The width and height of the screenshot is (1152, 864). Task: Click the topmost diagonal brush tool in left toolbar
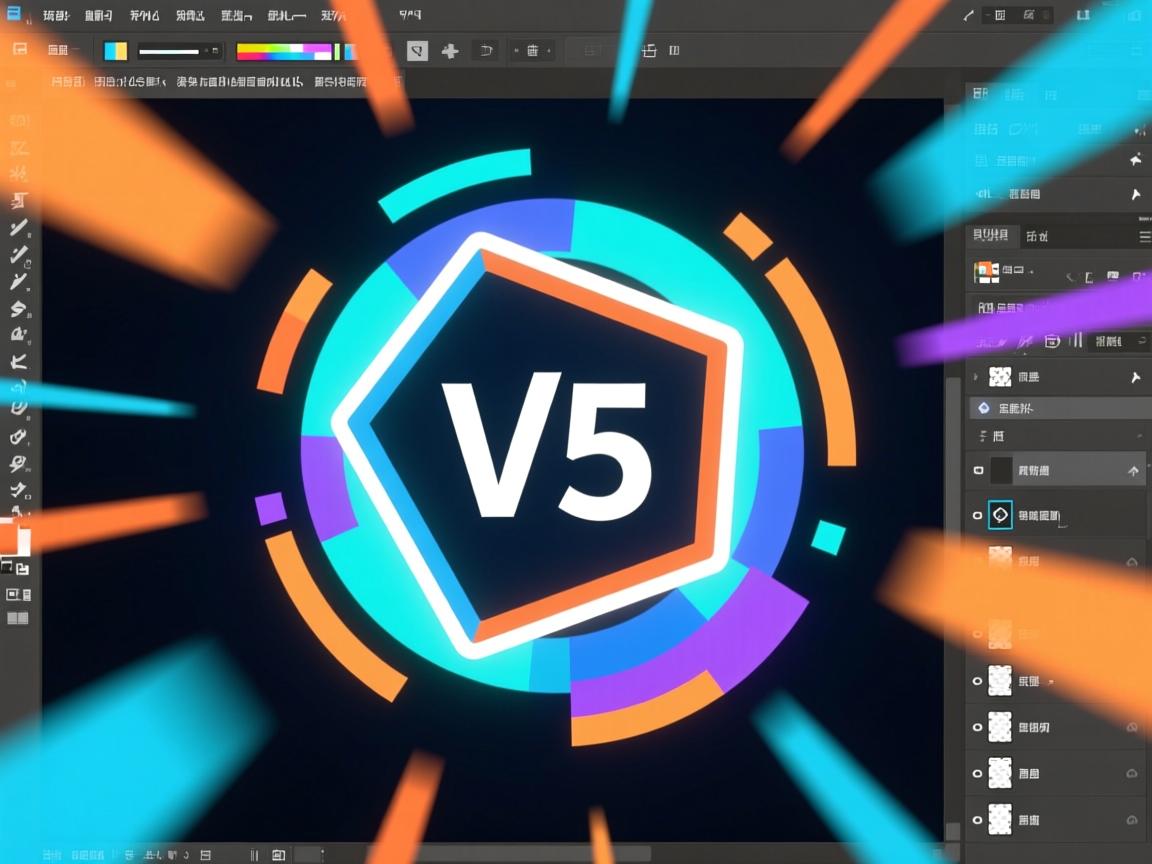(x=18, y=229)
